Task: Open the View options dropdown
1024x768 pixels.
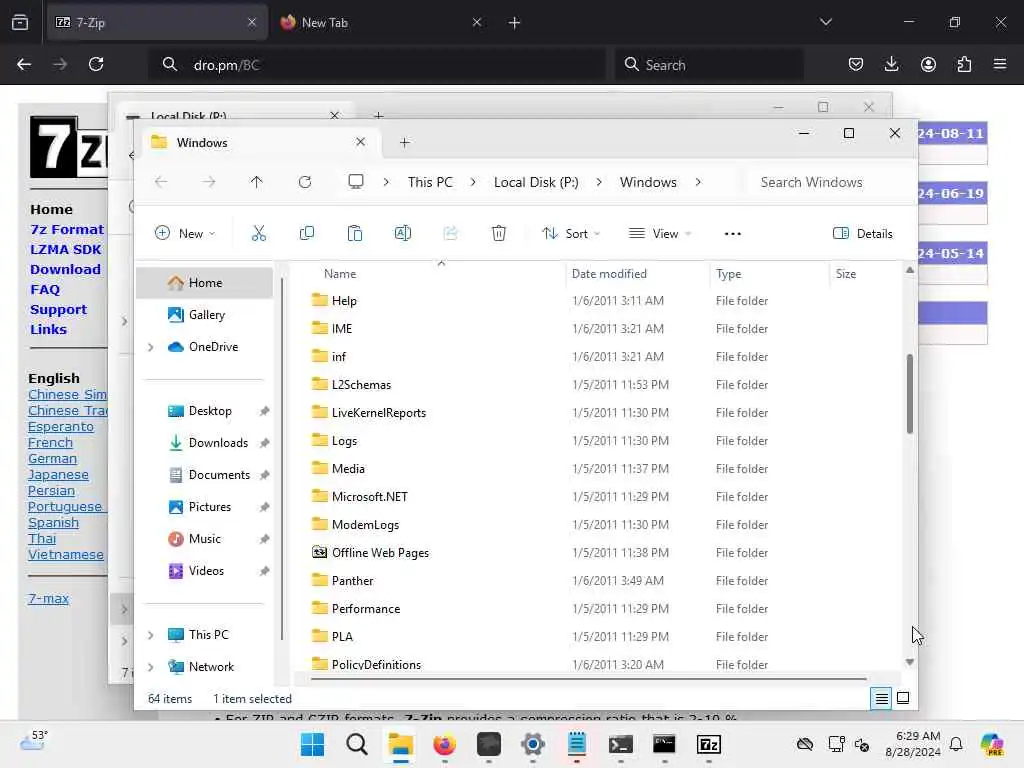Action: coord(660,234)
